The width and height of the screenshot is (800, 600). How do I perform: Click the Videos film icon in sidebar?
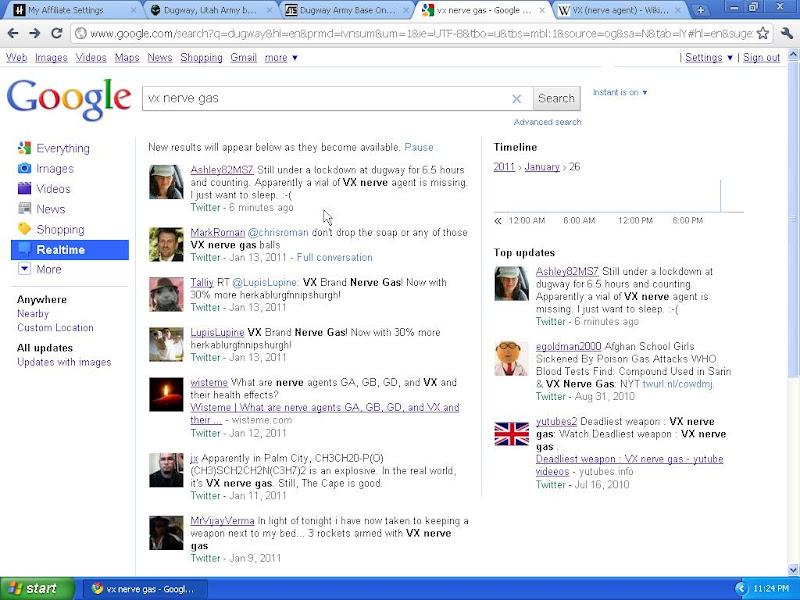click(x=24, y=189)
